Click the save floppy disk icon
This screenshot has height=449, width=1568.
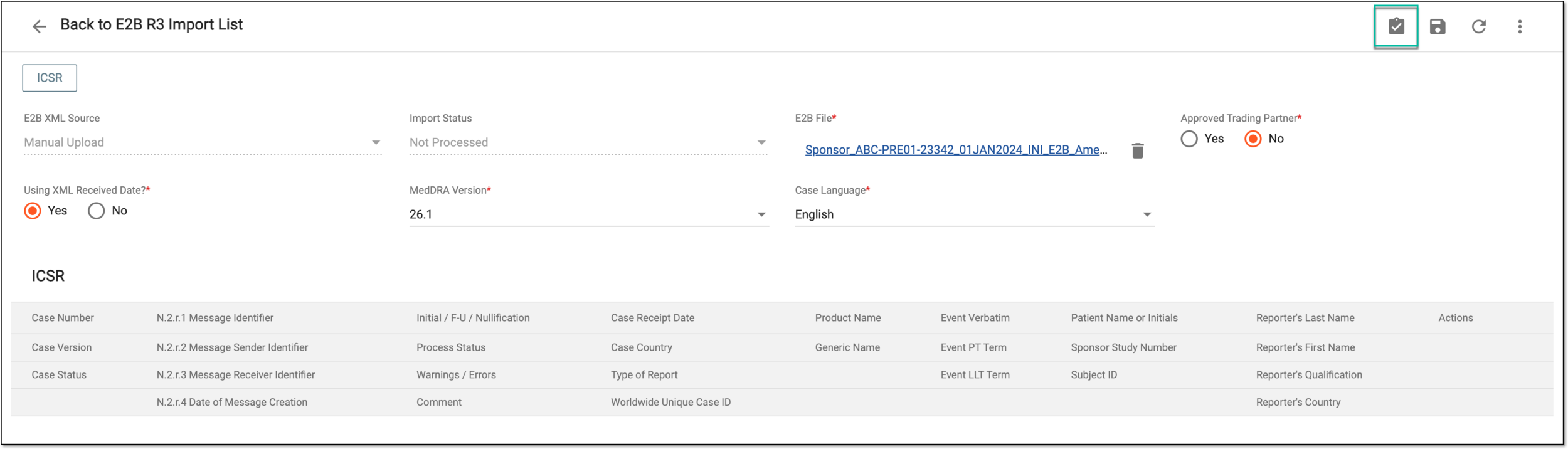[x=1437, y=26]
